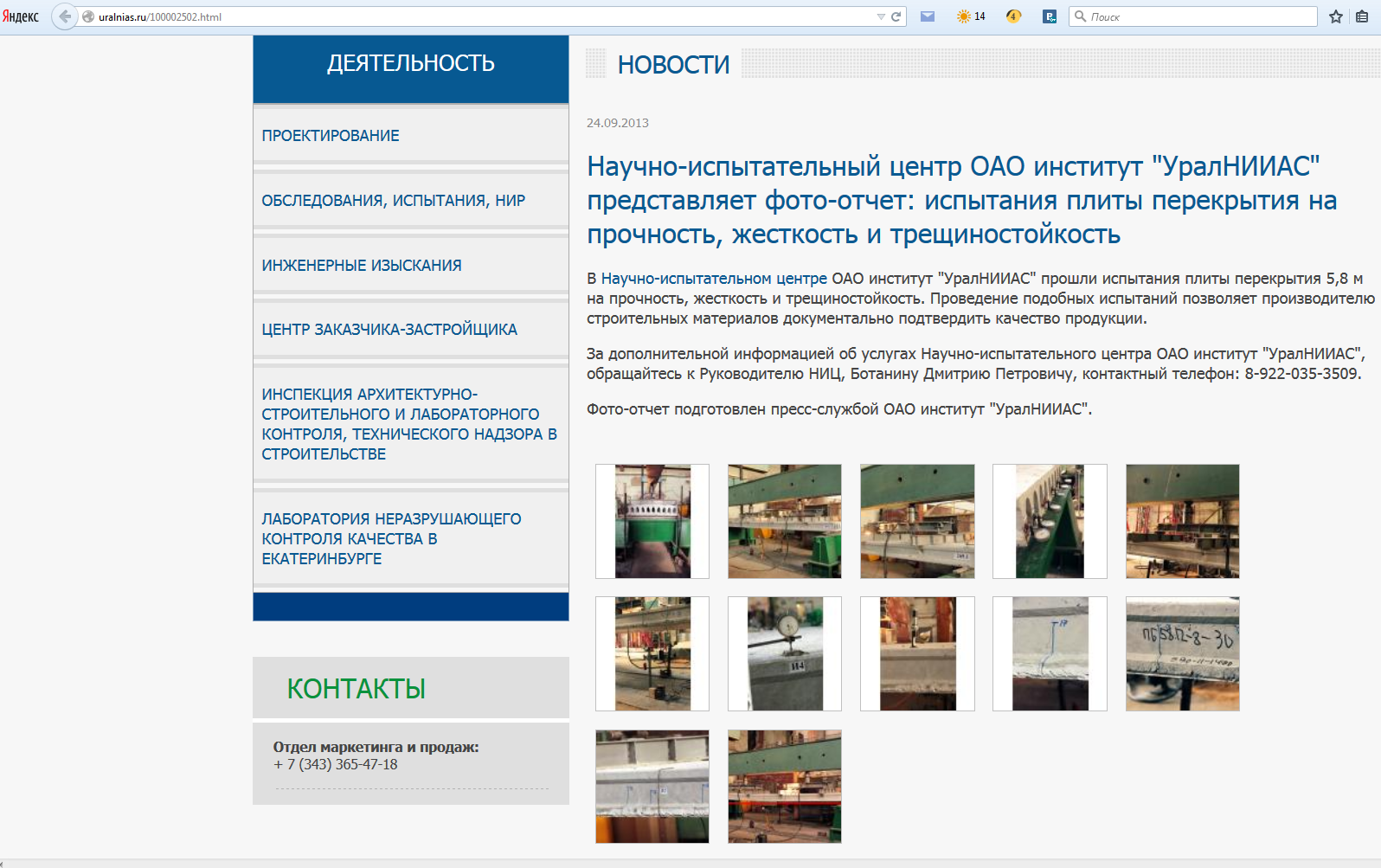Reload the page with the refresh icon

pos(896,16)
